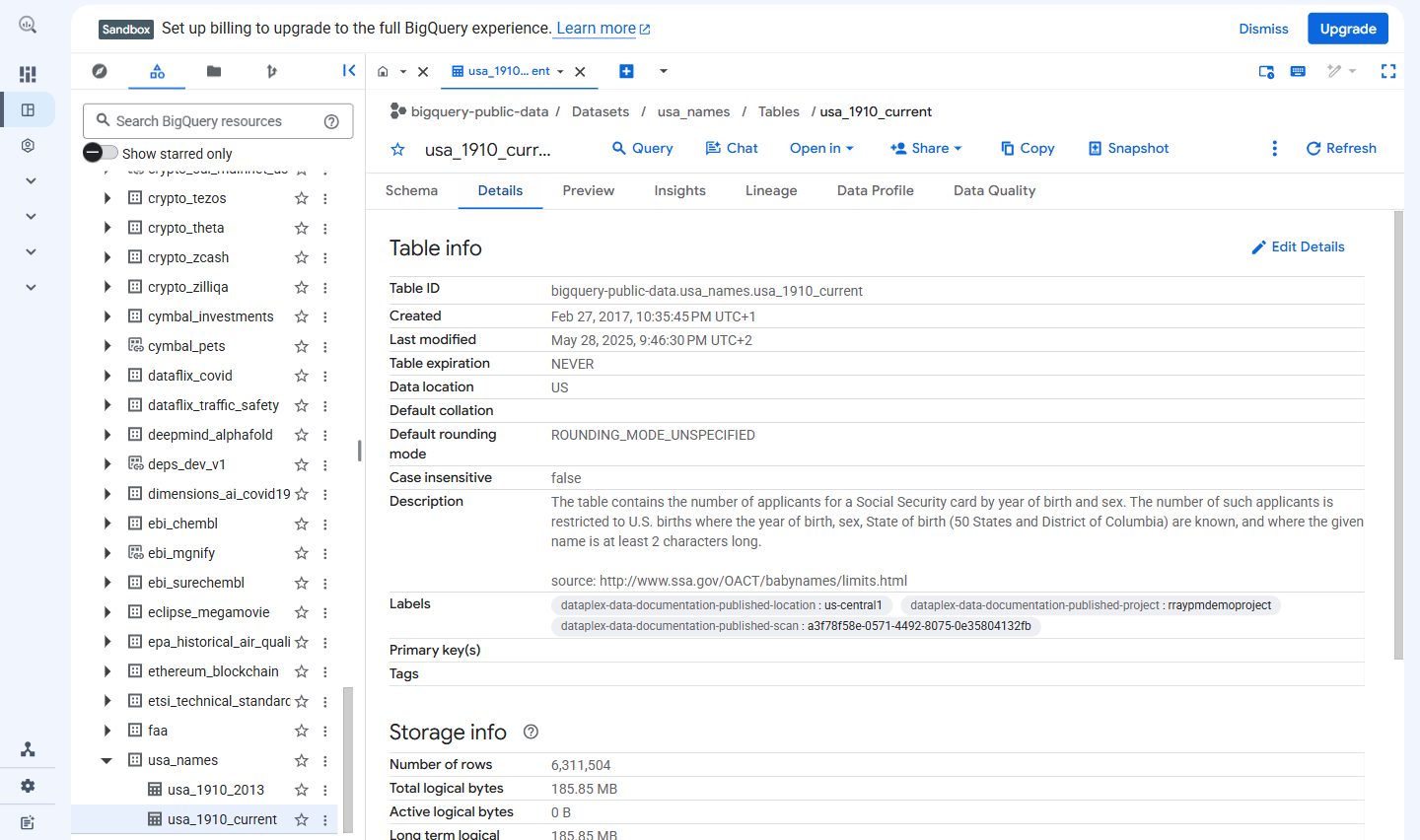Dismiss the sandbox billing banner
Viewport: 1420px width, 840px height.
1263,29
